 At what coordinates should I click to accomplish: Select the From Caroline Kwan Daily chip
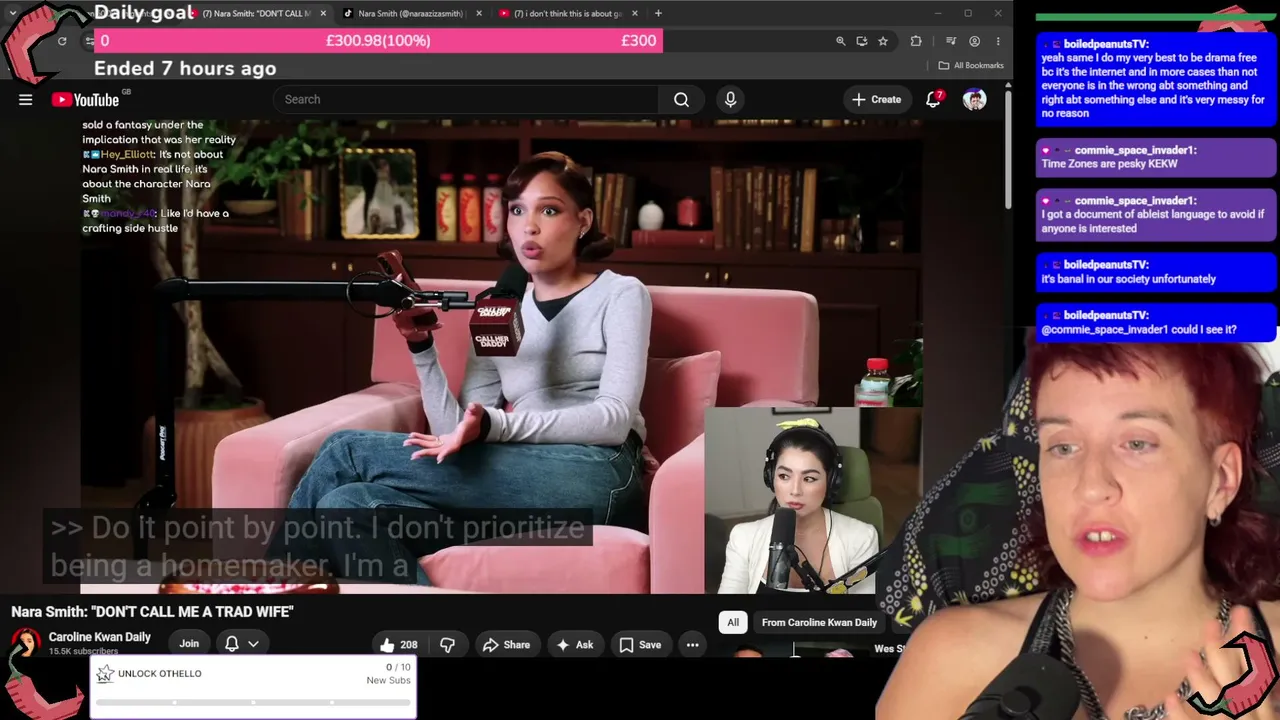819,622
